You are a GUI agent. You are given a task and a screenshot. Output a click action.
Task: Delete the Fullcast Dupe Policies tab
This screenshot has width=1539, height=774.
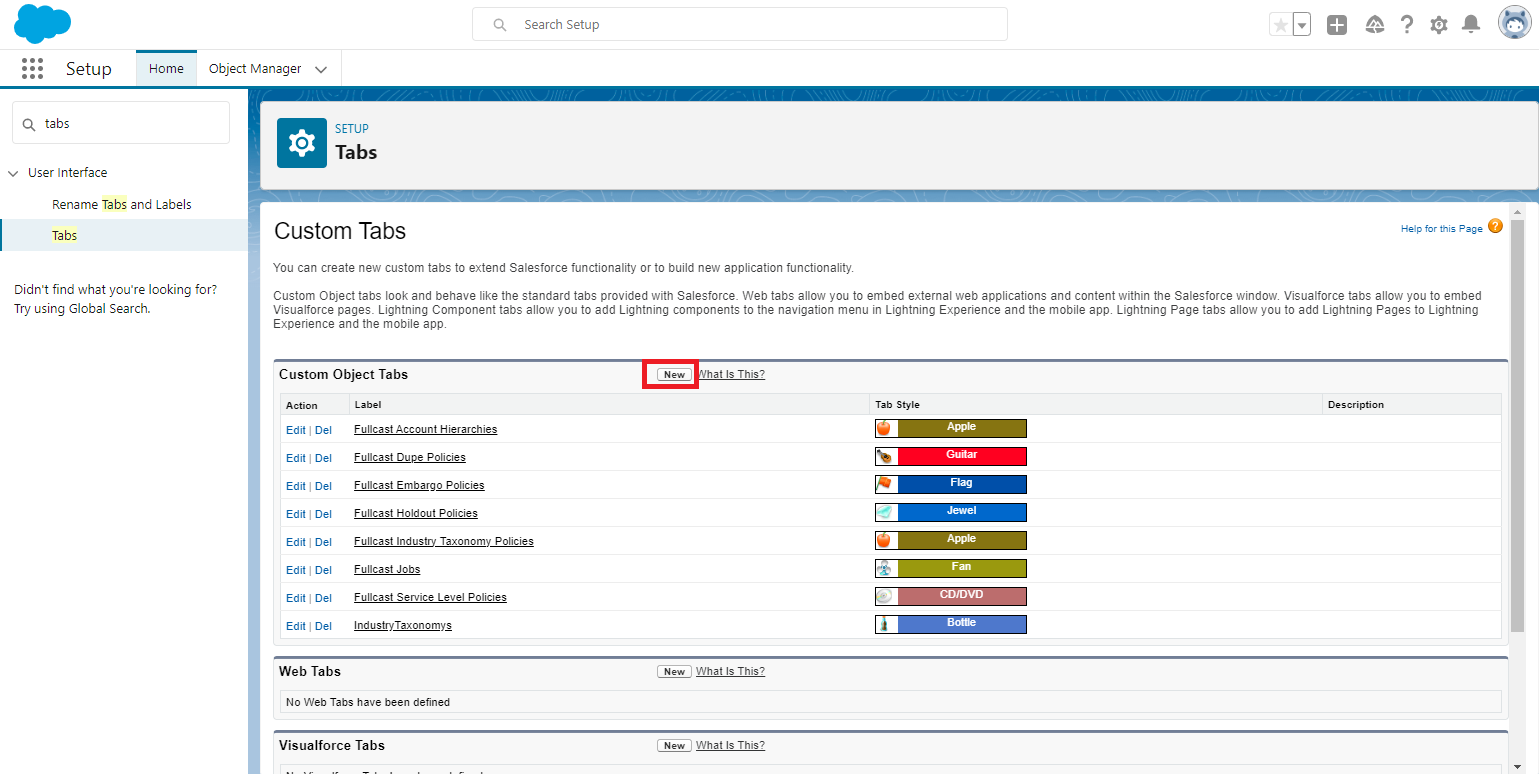[x=323, y=458]
